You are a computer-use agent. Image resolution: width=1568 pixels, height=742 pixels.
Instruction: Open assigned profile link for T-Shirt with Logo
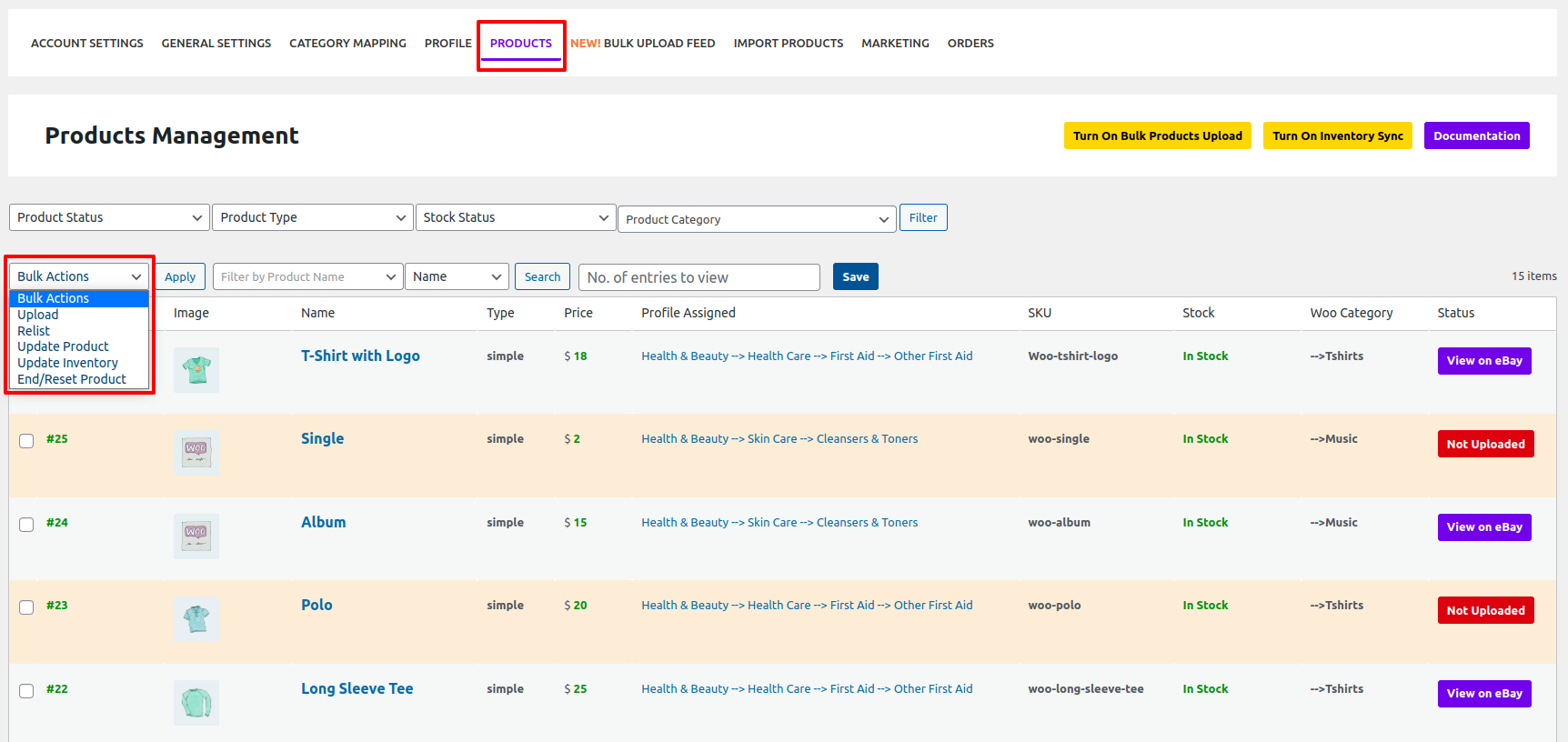[x=807, y=356]
